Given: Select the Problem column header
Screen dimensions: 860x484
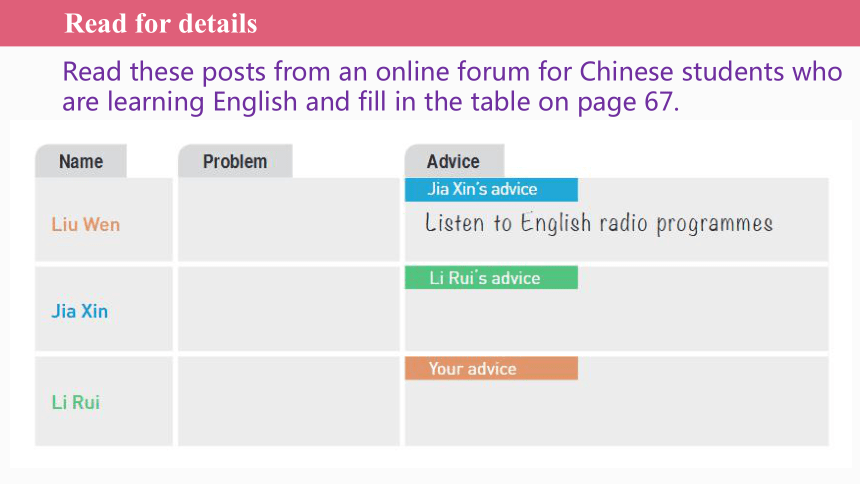Looking at the screenshot, I should 235,161.
